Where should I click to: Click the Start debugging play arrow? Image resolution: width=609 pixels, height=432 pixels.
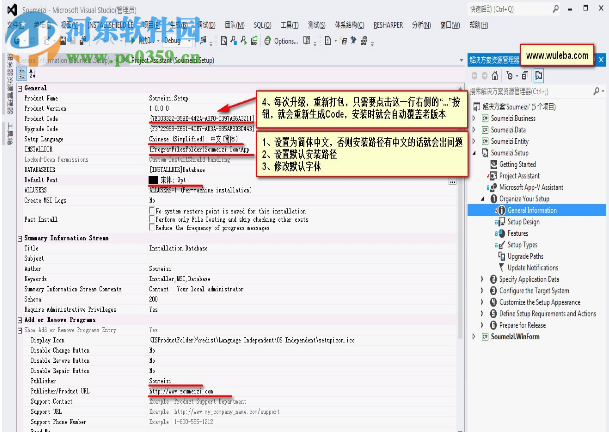coord(133,40)
